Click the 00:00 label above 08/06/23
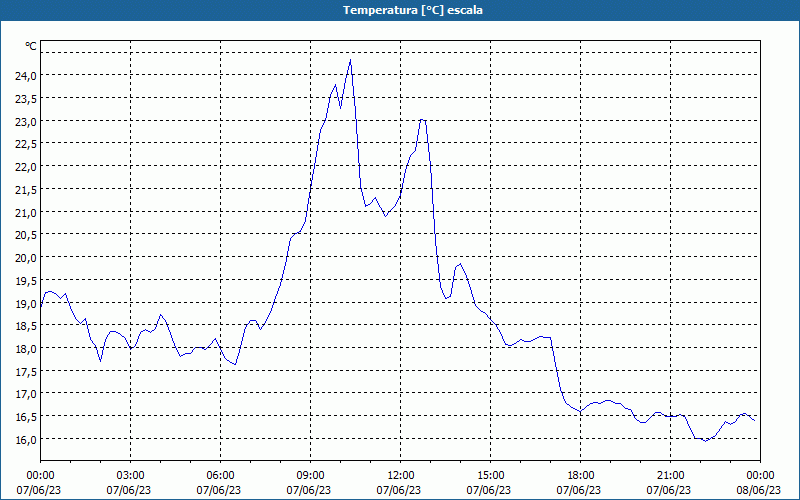The width and height of the screenshot is (800, 500). point(761,476)
